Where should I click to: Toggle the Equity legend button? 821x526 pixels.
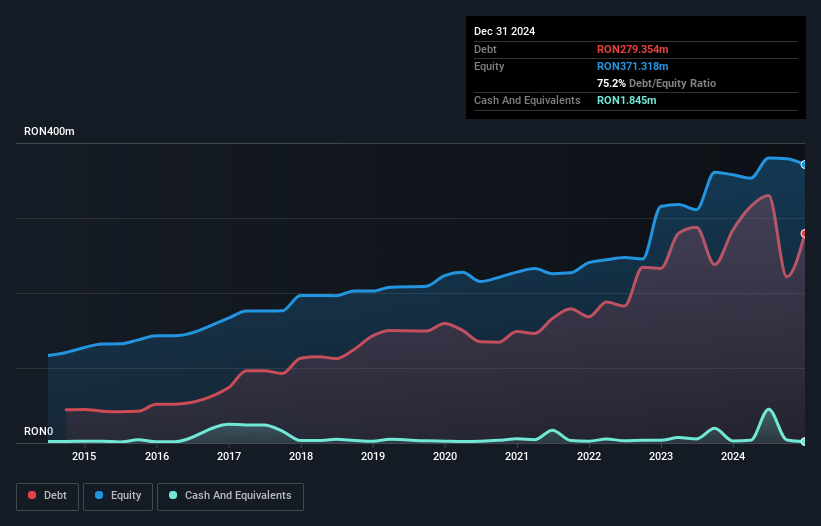[x=118, y=496]
